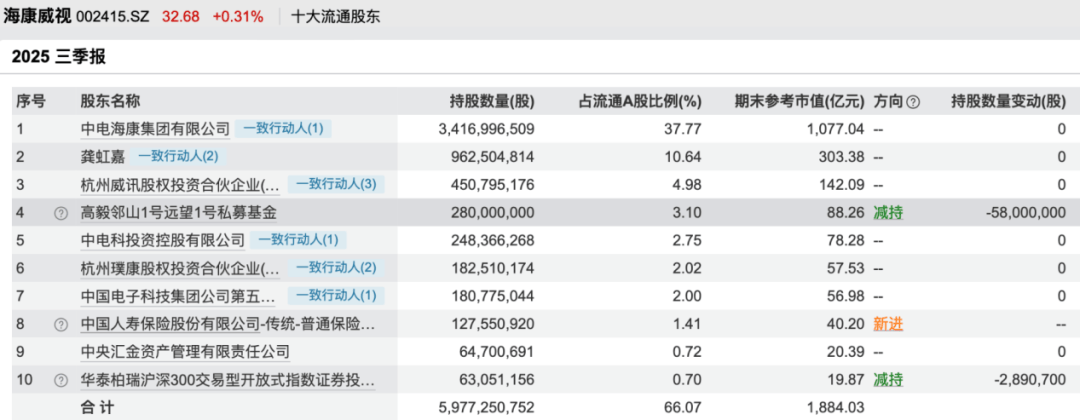The width and height of the screenshot is (1080, 420).
Task: Expand 一致行动人(3) tag for 杭州威讯股权投资
Action: point(336,185)
